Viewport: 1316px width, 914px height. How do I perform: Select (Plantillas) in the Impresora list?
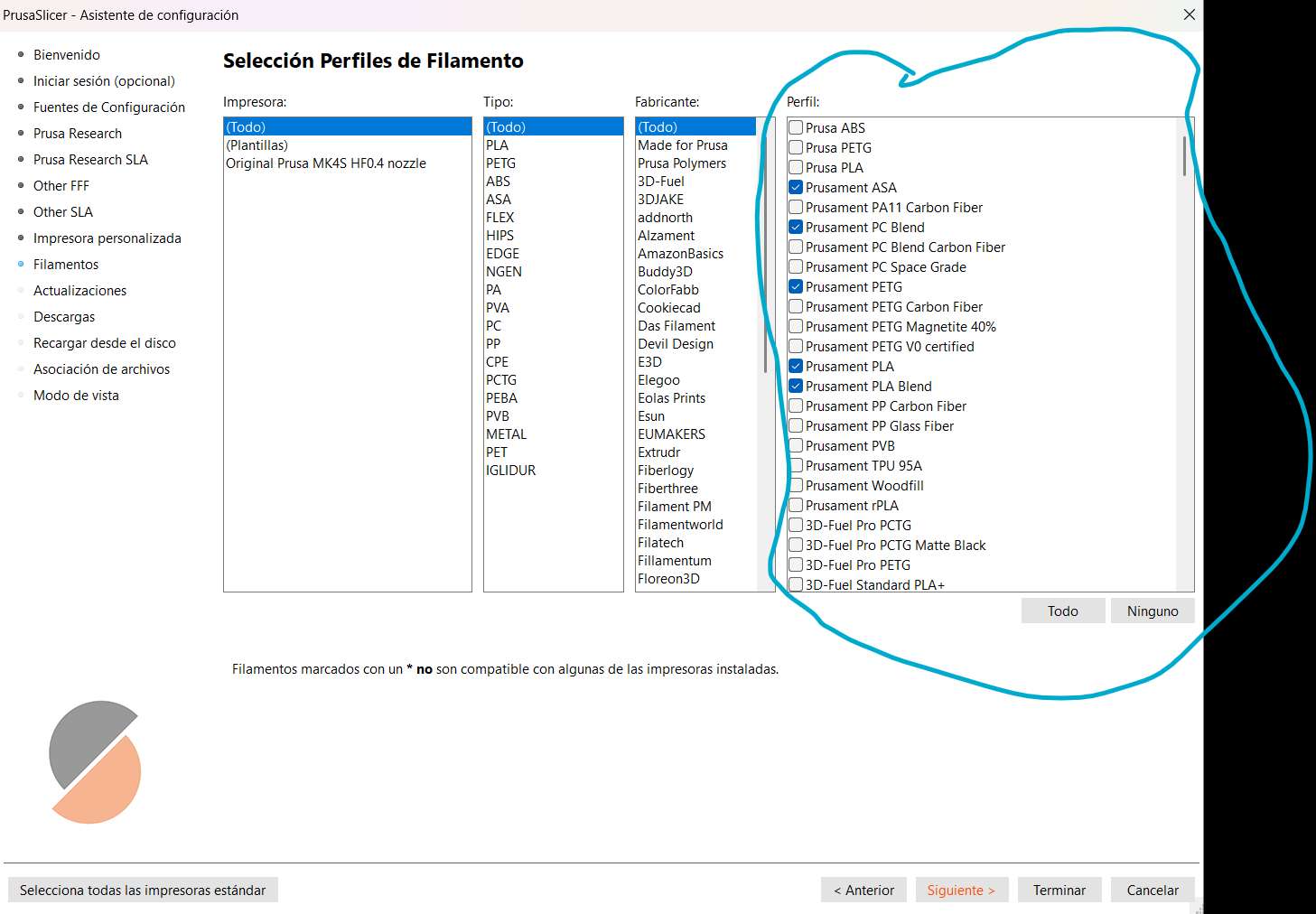pos(348,145)
